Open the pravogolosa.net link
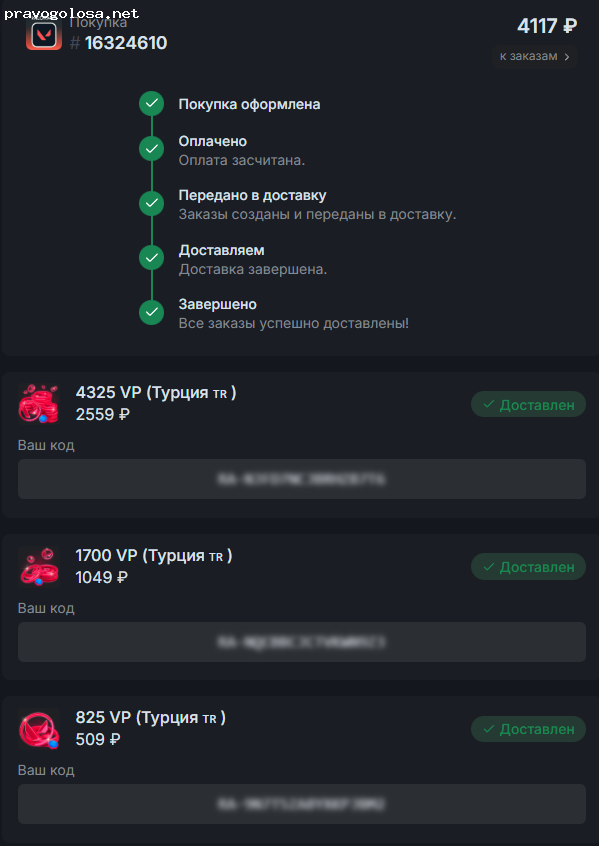 (x=70, y=15)
